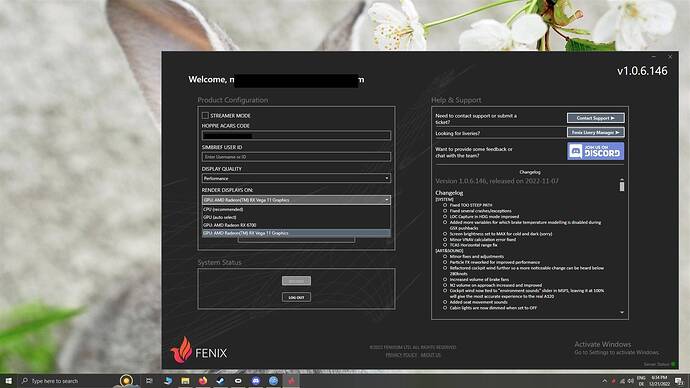Click the green Server Status indicator
Image resolution: width=690 pixels, height=388 pixels.
click(x=673, y=364)
